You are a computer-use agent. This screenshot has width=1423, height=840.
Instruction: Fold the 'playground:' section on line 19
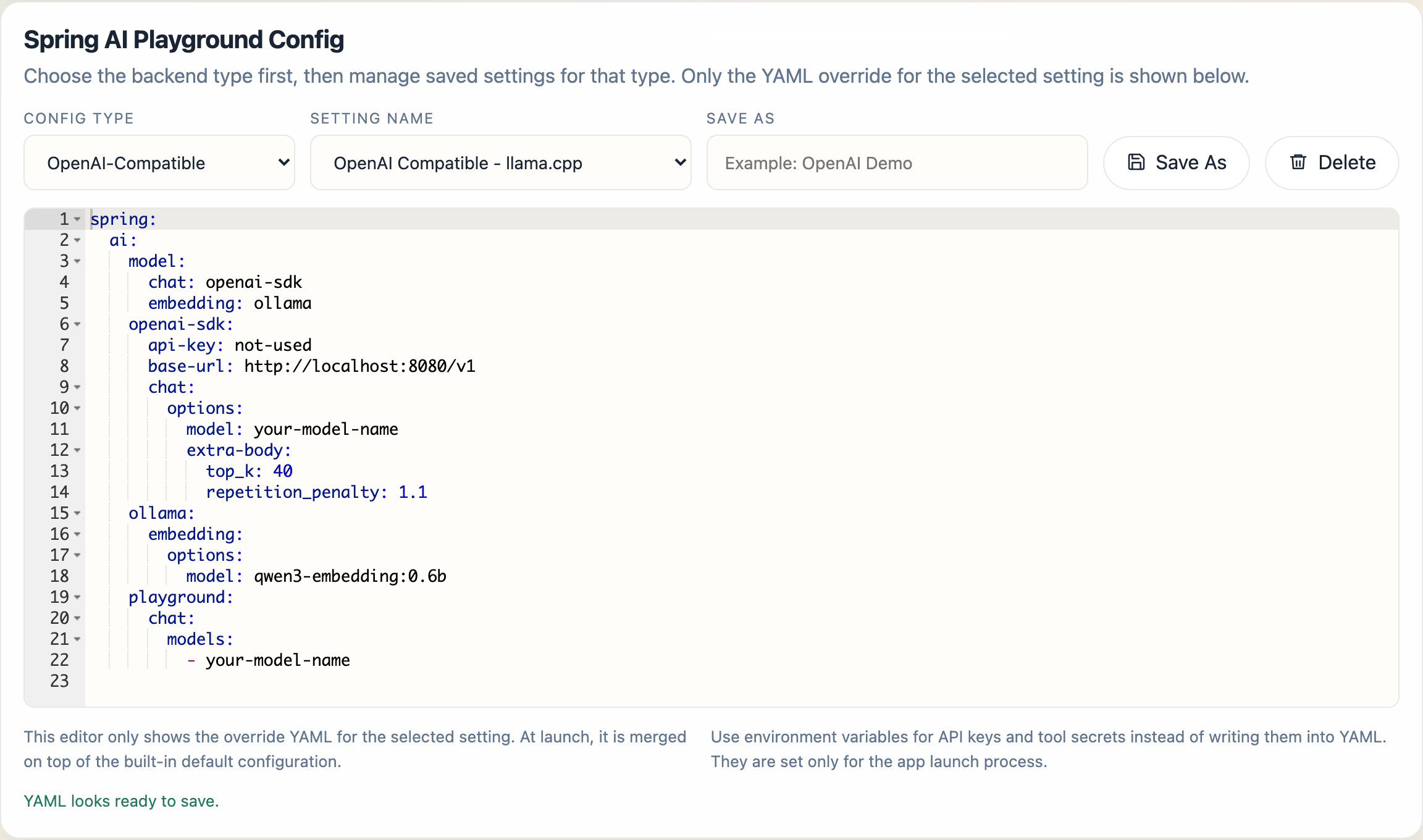[77, 597]
